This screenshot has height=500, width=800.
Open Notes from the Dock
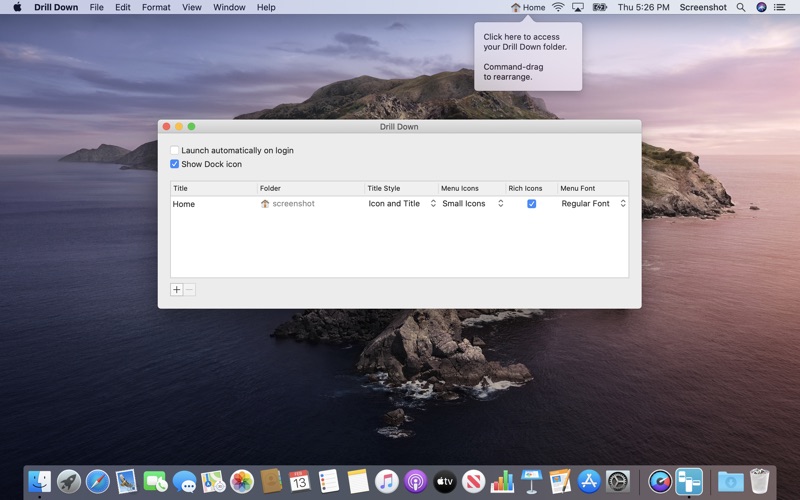click(x=358, y=481)
